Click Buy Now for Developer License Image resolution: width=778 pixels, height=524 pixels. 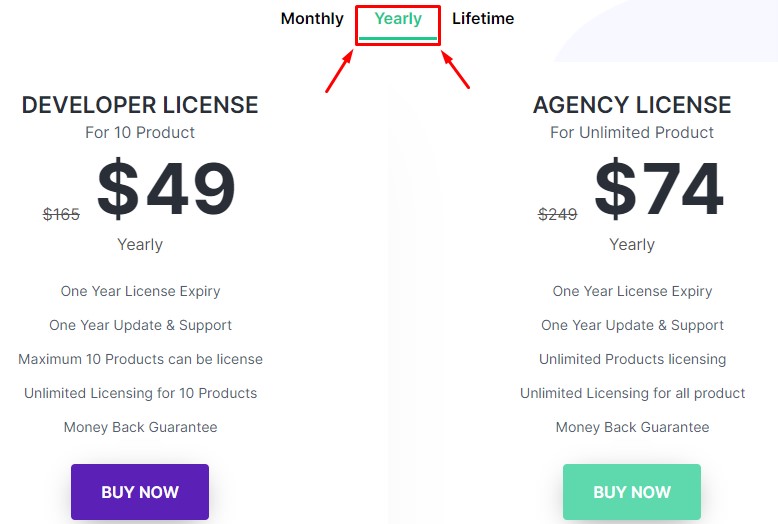(140, 492)
